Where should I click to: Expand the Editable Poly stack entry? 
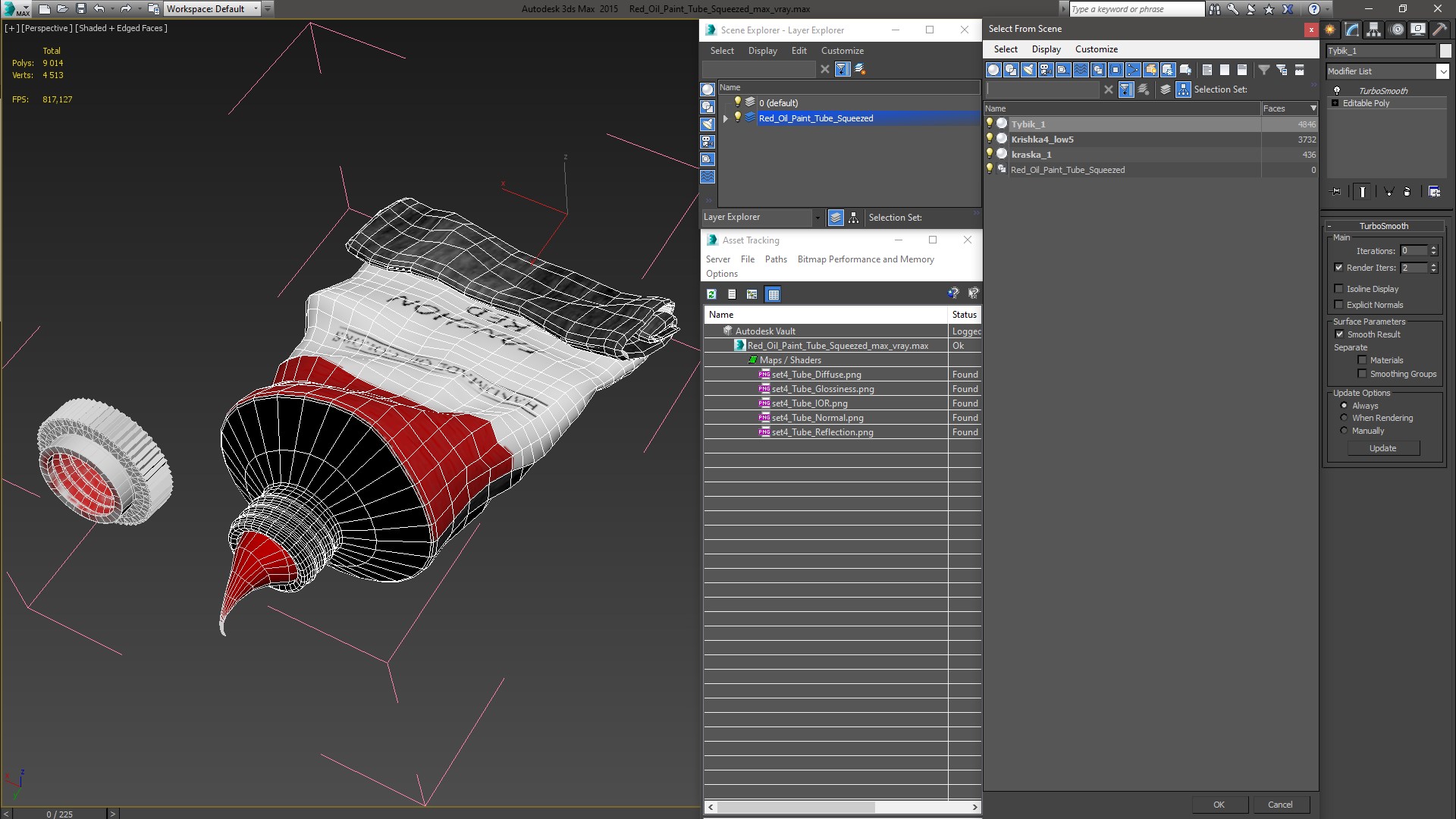1335,103
